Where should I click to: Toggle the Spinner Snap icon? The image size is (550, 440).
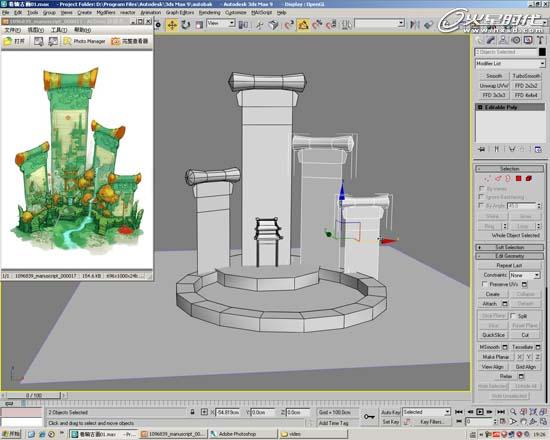[x=331, y=25]
